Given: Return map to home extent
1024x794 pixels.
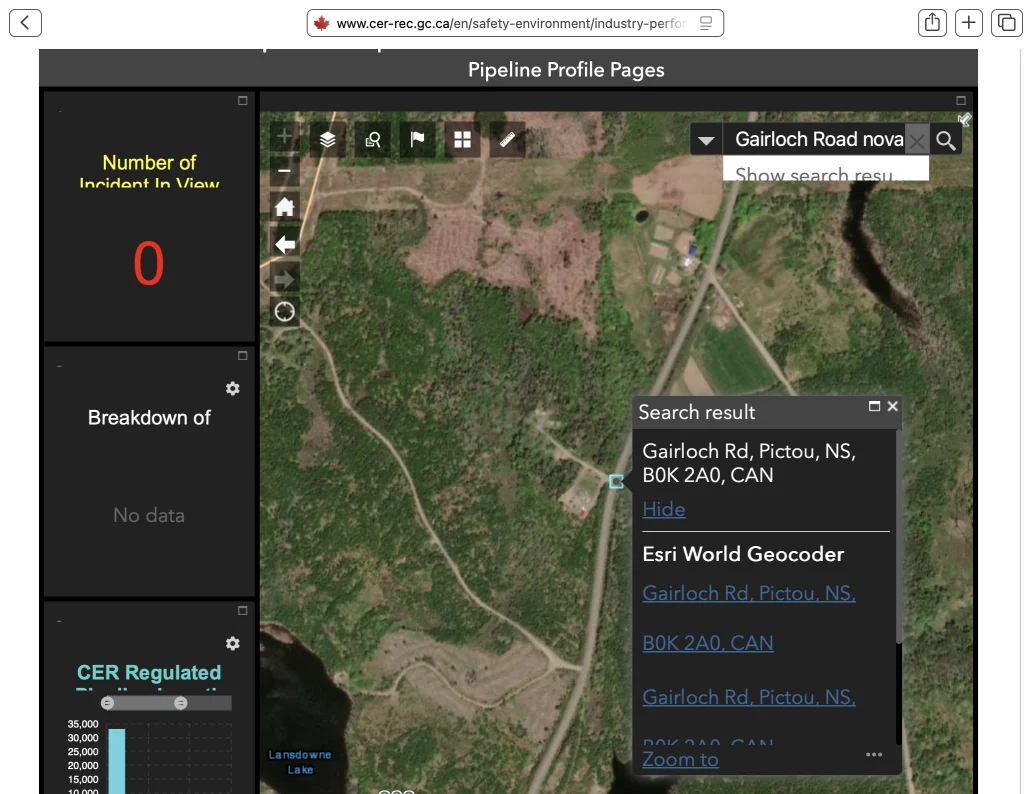Looking at the screenshot, I should [285, 207].
